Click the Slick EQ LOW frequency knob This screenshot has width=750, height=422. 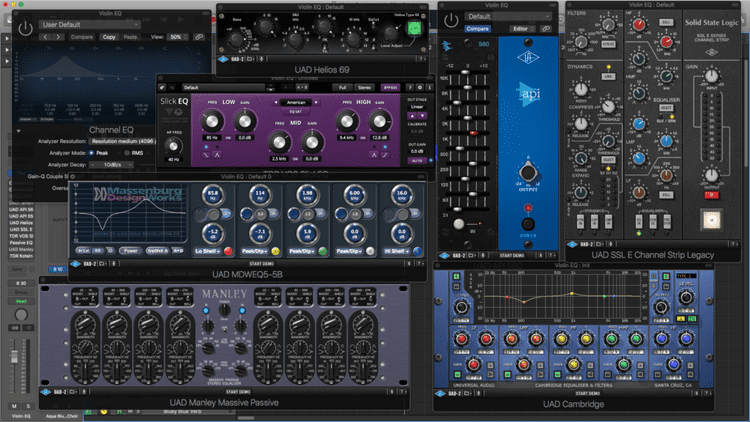(x=211, y=122)
